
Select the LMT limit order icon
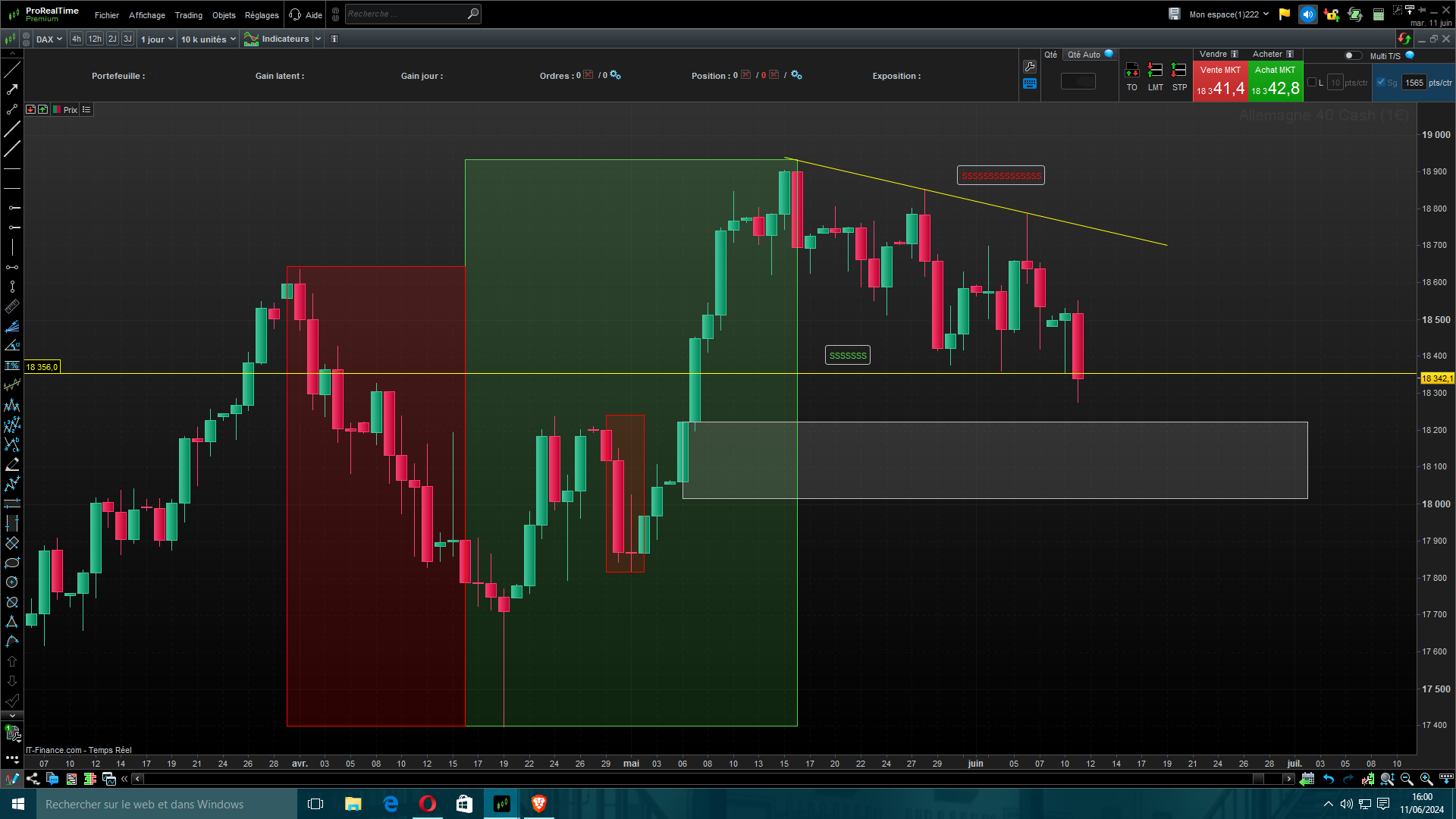(x=1155, y=71)
